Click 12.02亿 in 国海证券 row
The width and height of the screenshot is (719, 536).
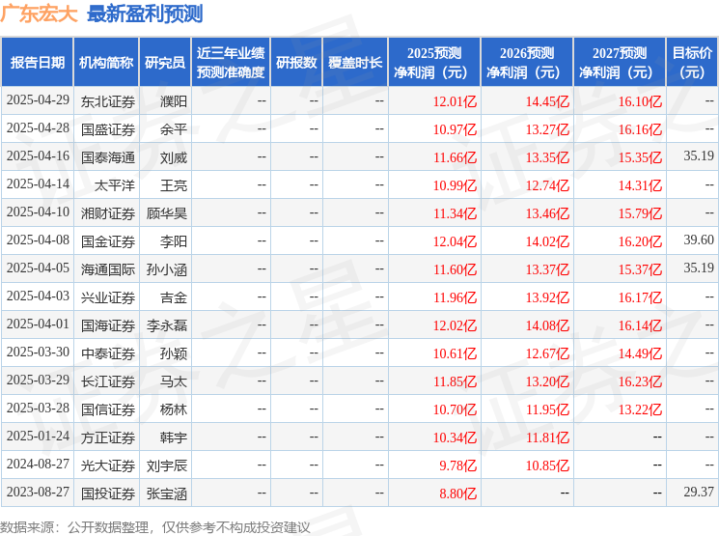455,325
